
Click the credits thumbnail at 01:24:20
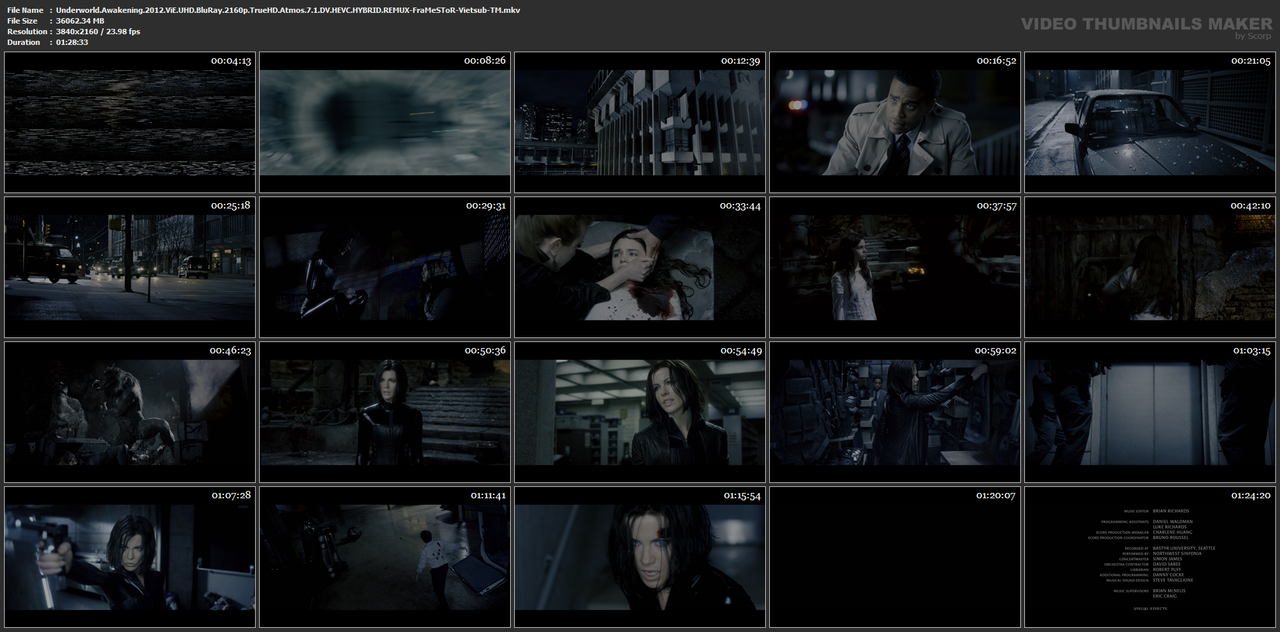pyautogui.click(x=1149, y=557)
